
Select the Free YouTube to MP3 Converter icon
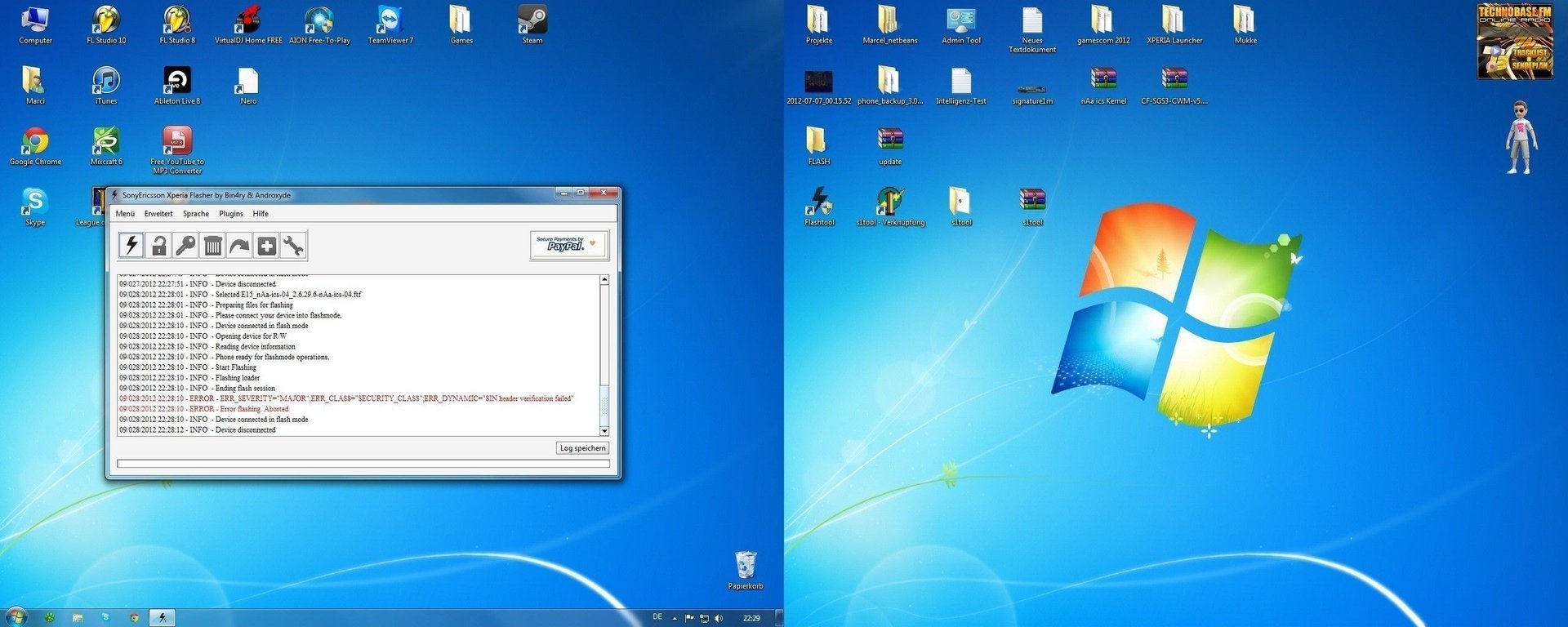click(x=177, y=149)
